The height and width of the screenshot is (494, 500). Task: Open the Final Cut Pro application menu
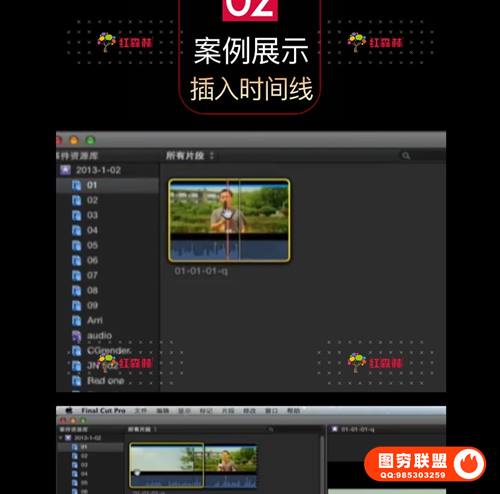(103, 411)
